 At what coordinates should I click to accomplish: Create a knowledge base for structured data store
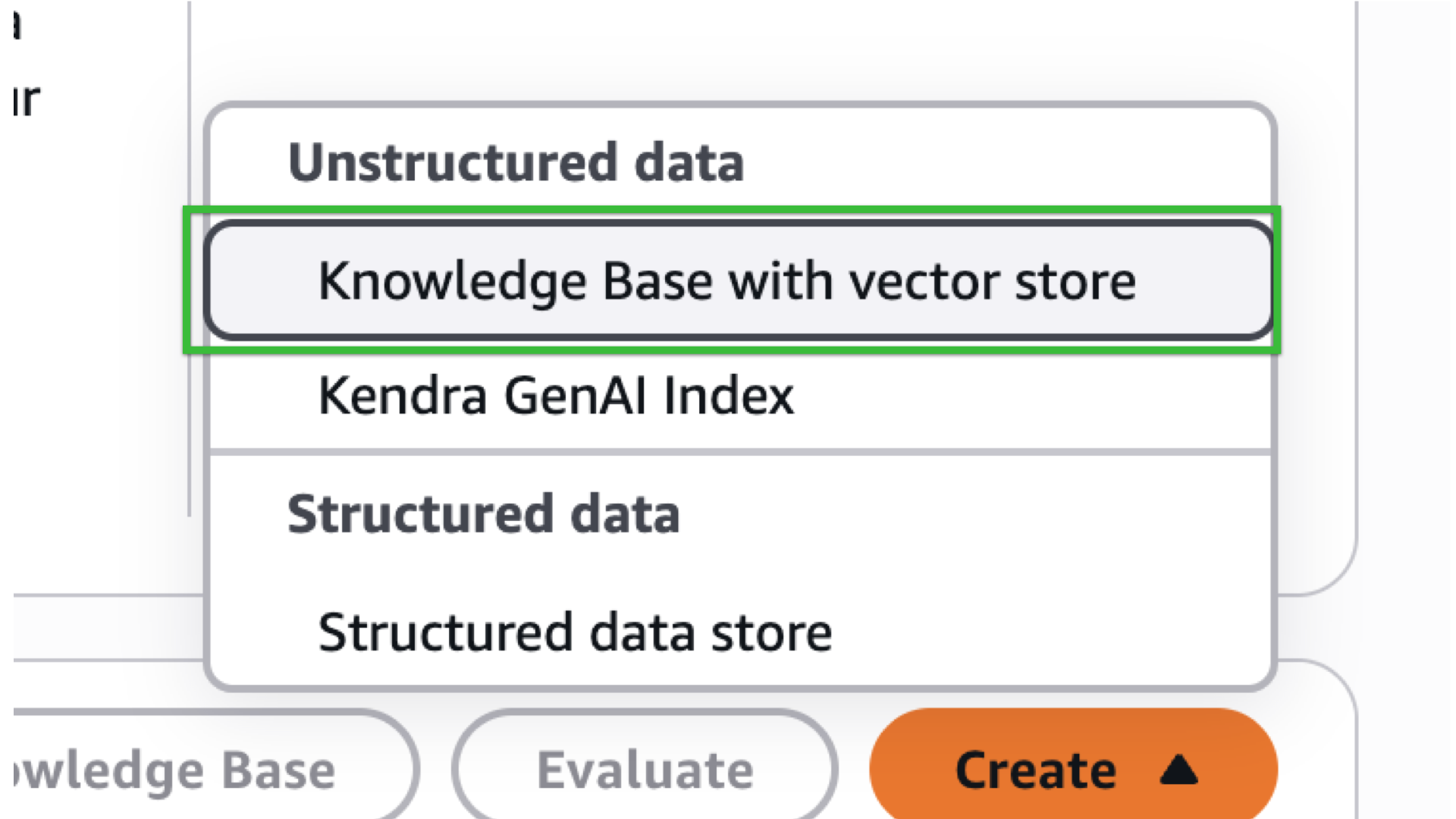(x=575, y=632)
